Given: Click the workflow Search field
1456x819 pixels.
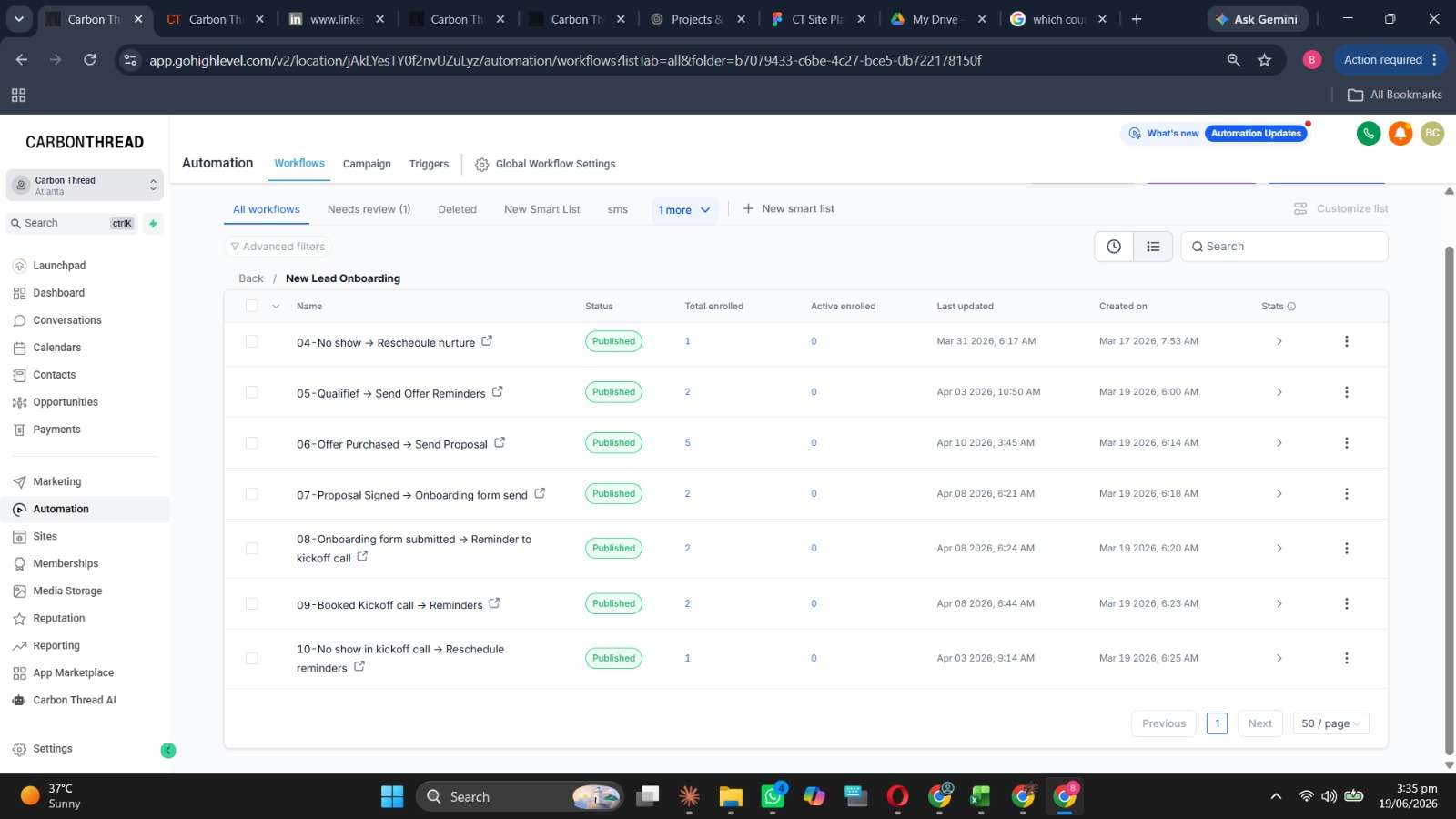Looking at the screenshot, I should tap(1284, 247).
